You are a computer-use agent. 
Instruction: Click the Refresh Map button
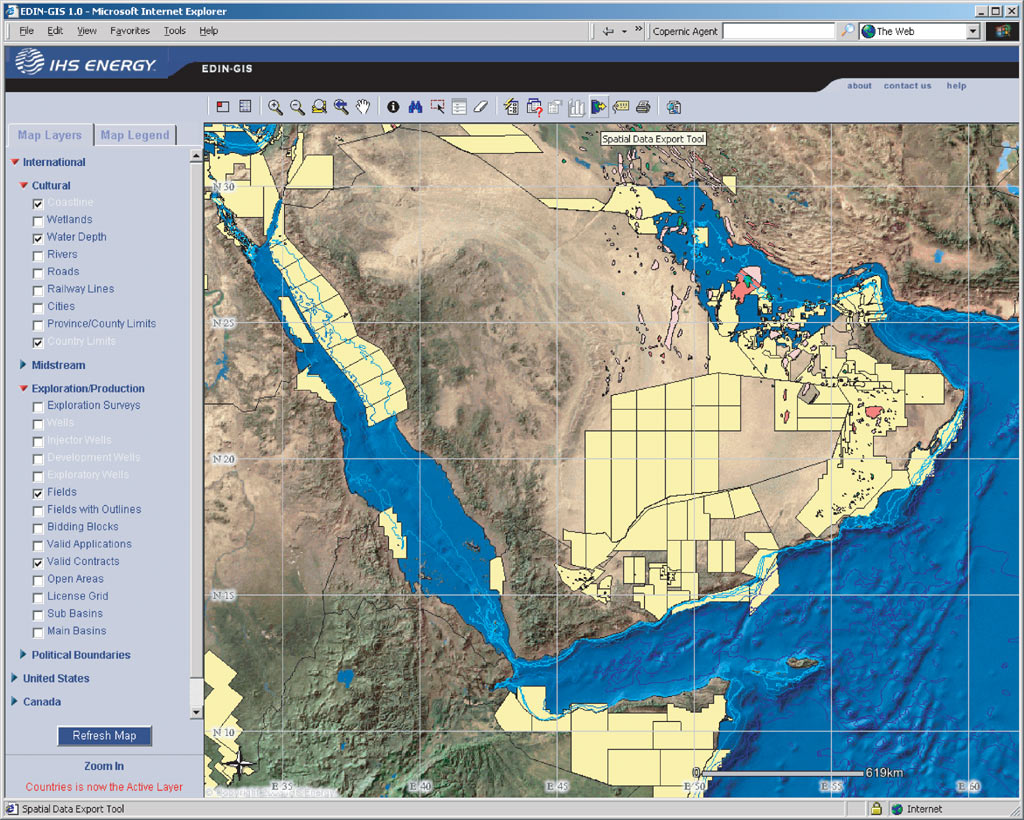point(104,736)
